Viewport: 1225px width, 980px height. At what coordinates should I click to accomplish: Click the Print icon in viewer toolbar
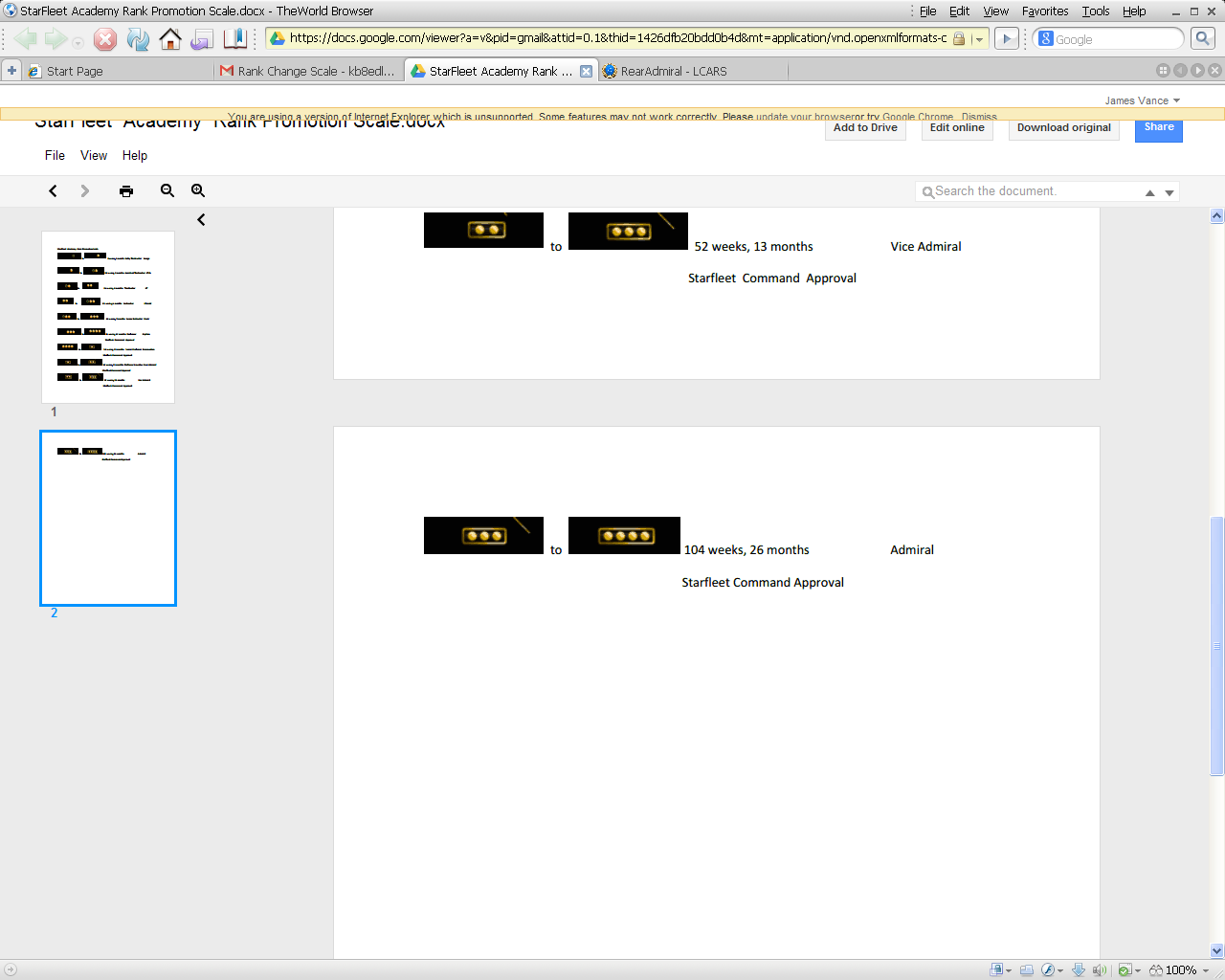click(x=126, y=190)
